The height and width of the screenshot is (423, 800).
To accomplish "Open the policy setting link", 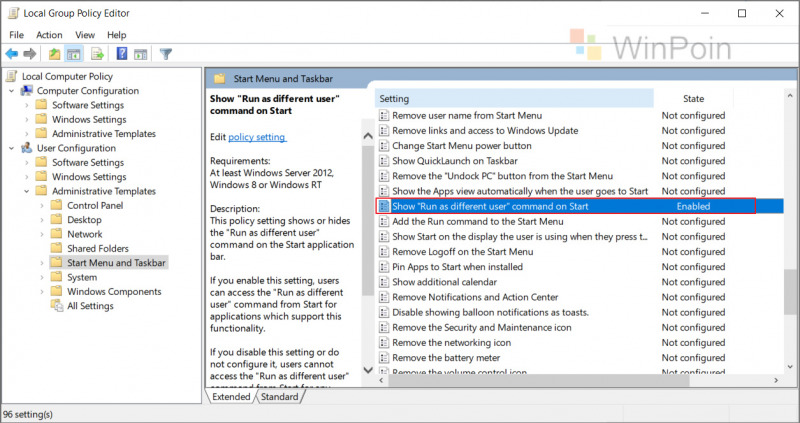I will pos(258,137).
